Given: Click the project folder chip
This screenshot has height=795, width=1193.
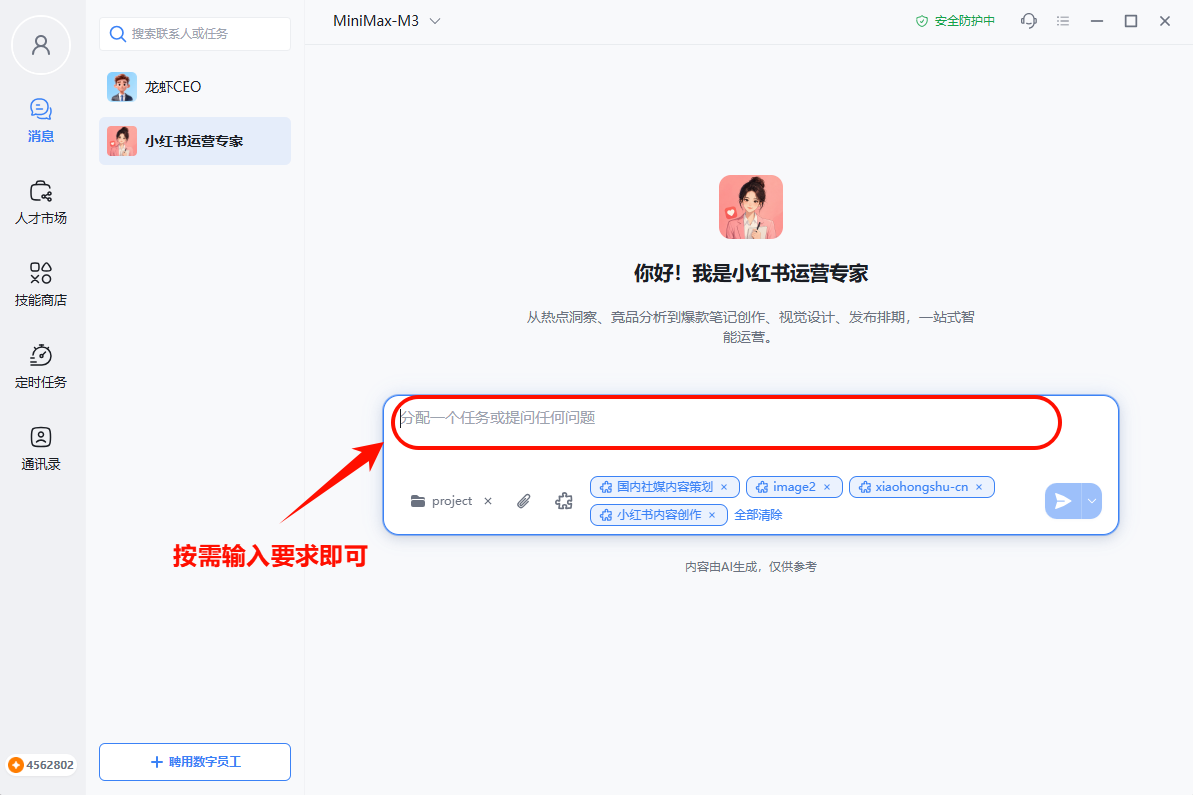Looking at the screenshot, I should (x=442, y=501).
